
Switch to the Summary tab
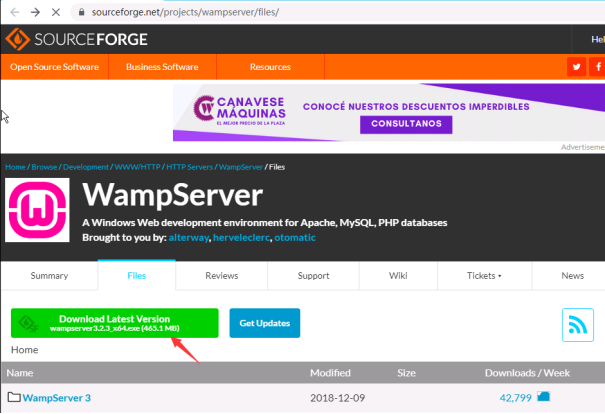coord(49,275)
